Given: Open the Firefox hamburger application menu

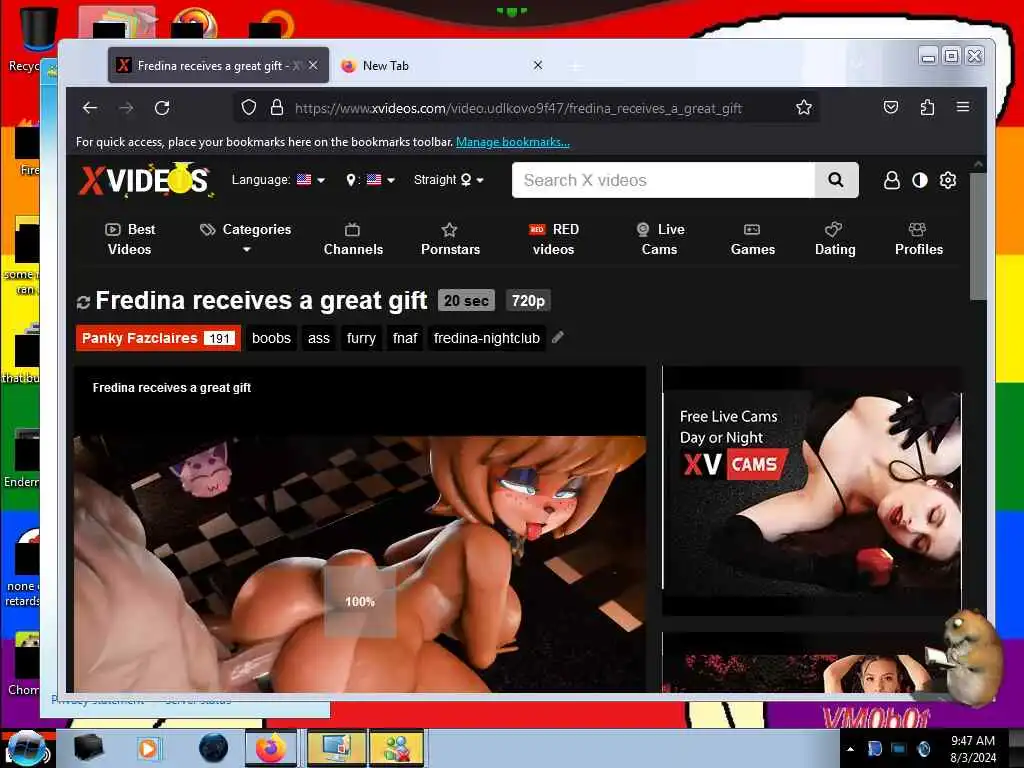Looking at the screenshot, I should (963, 107).
